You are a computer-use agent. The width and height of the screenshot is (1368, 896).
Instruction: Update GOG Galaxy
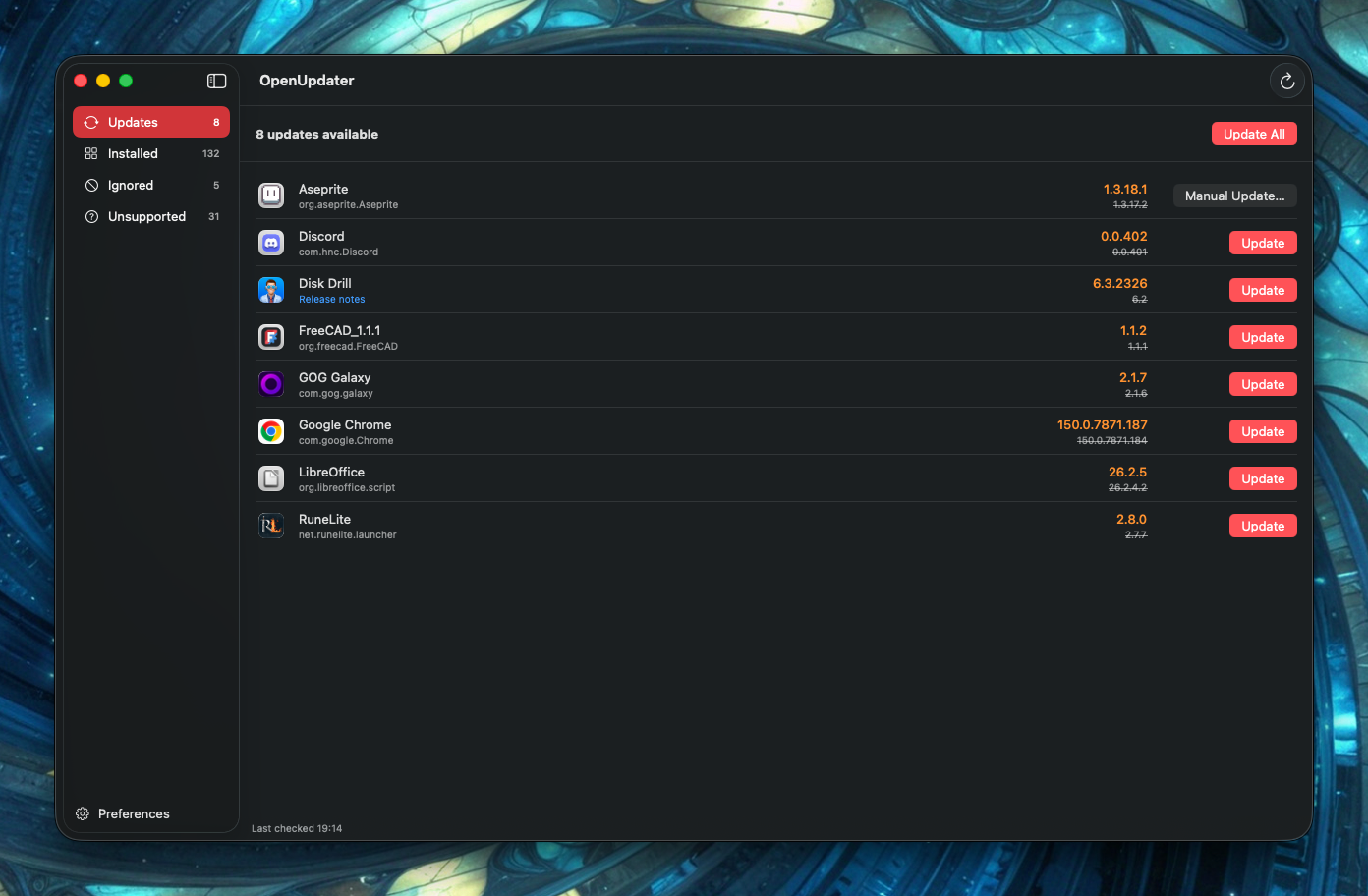point(1263,384)
